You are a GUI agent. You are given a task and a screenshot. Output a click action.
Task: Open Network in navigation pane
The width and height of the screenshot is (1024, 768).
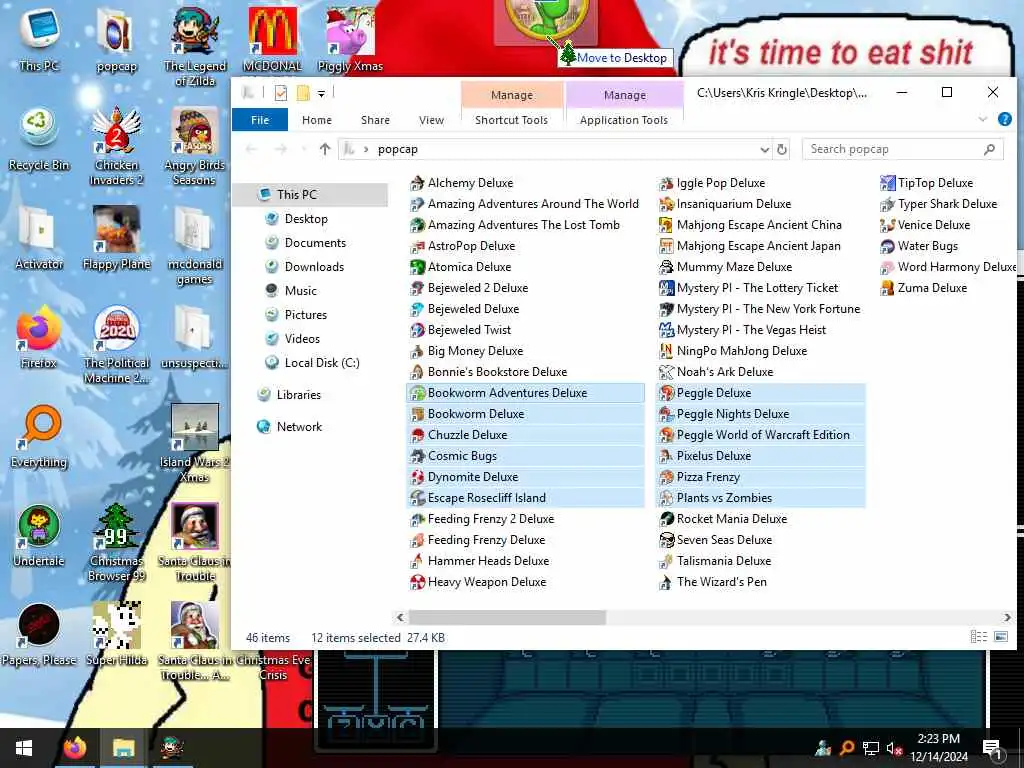pos(298,427)
